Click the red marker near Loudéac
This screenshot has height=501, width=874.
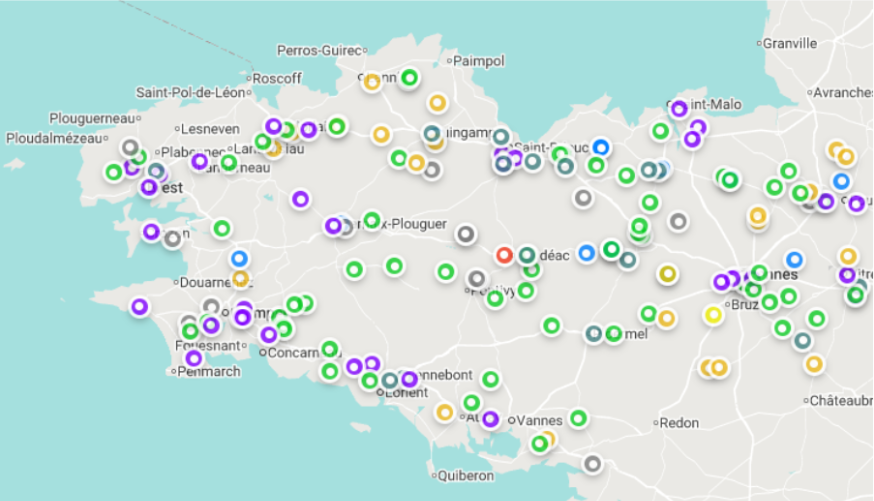[504, 255]
